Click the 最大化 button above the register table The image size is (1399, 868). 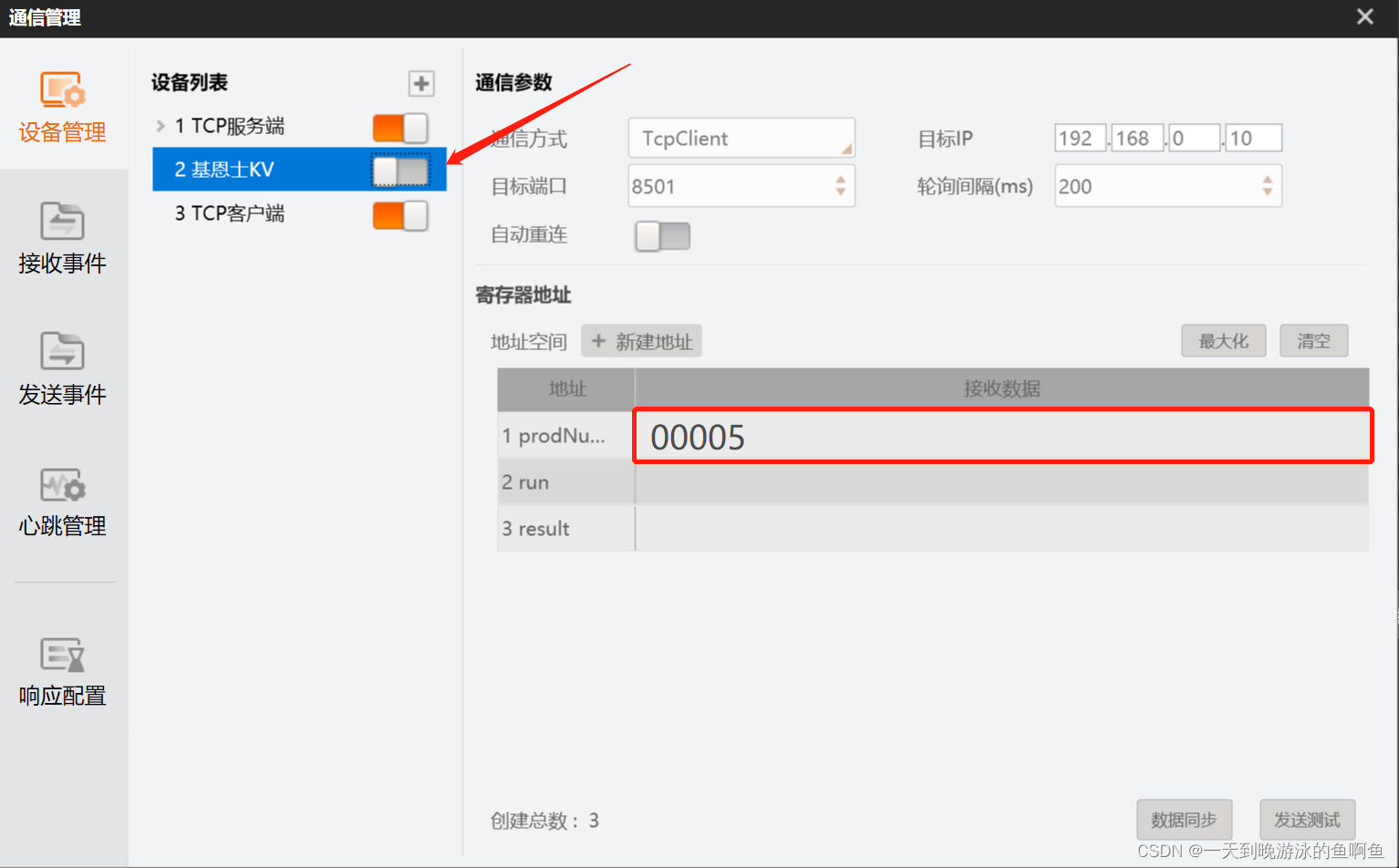(x=1223, y=340)
